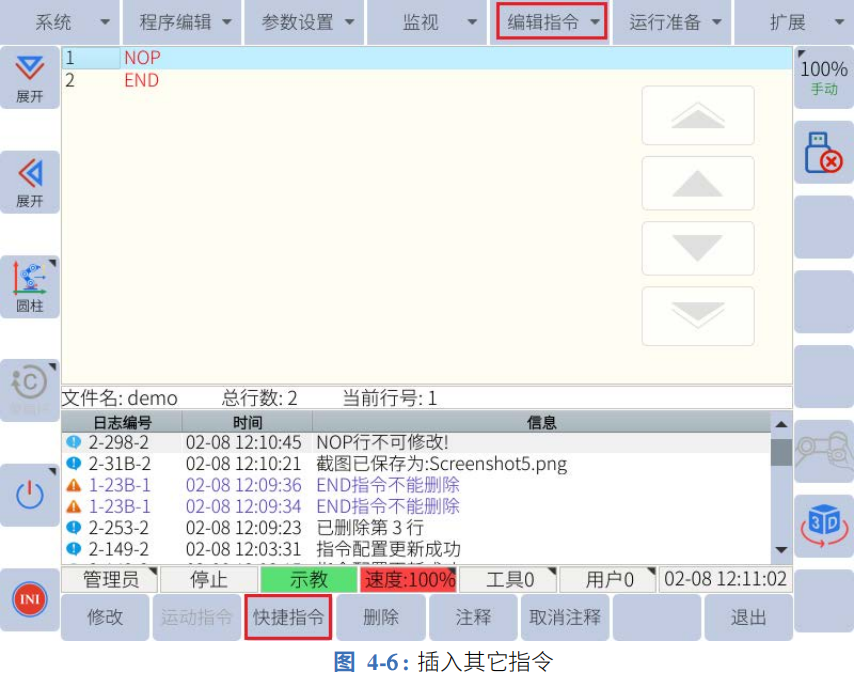Image resolution: width=861 pixels, height=675 pixels.
Task: Click the 快捷指令 button
Action: click(288, 617)
